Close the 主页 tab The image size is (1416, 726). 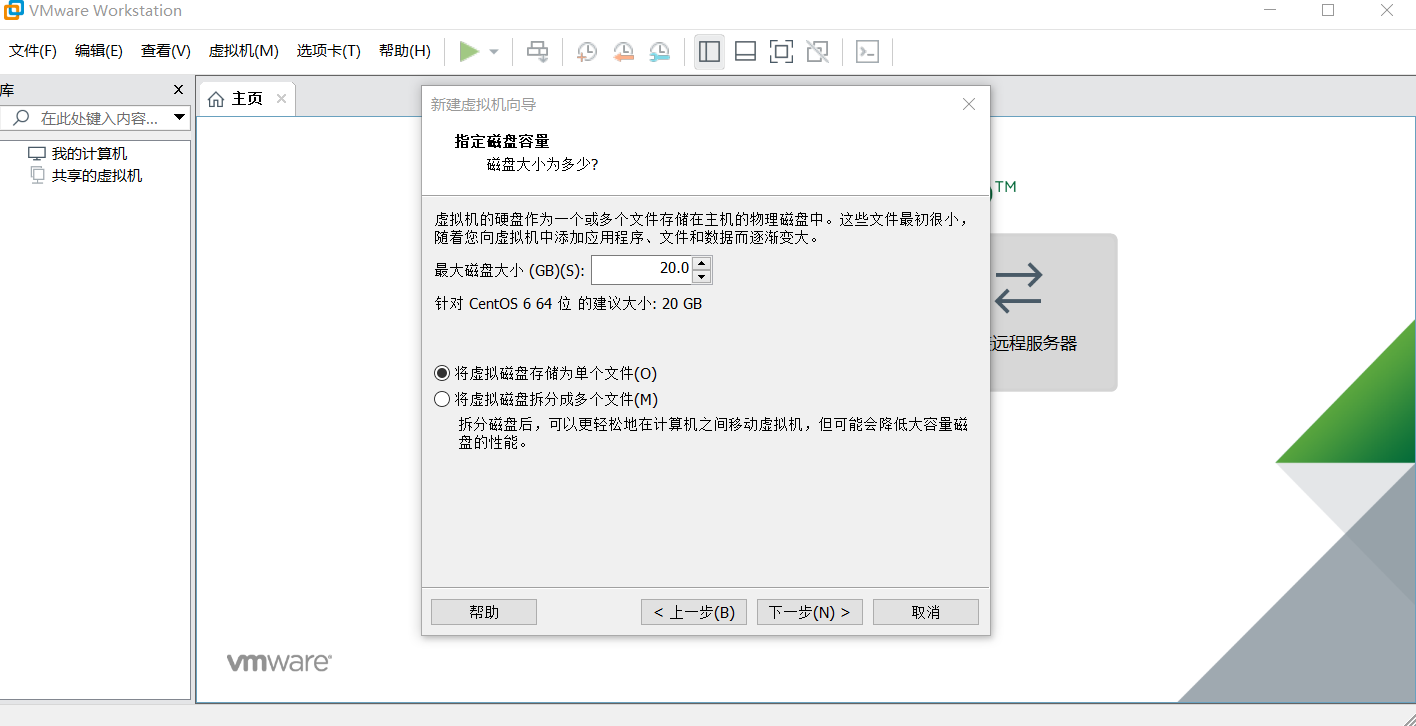pyautogui.click(x=282, y=98)
